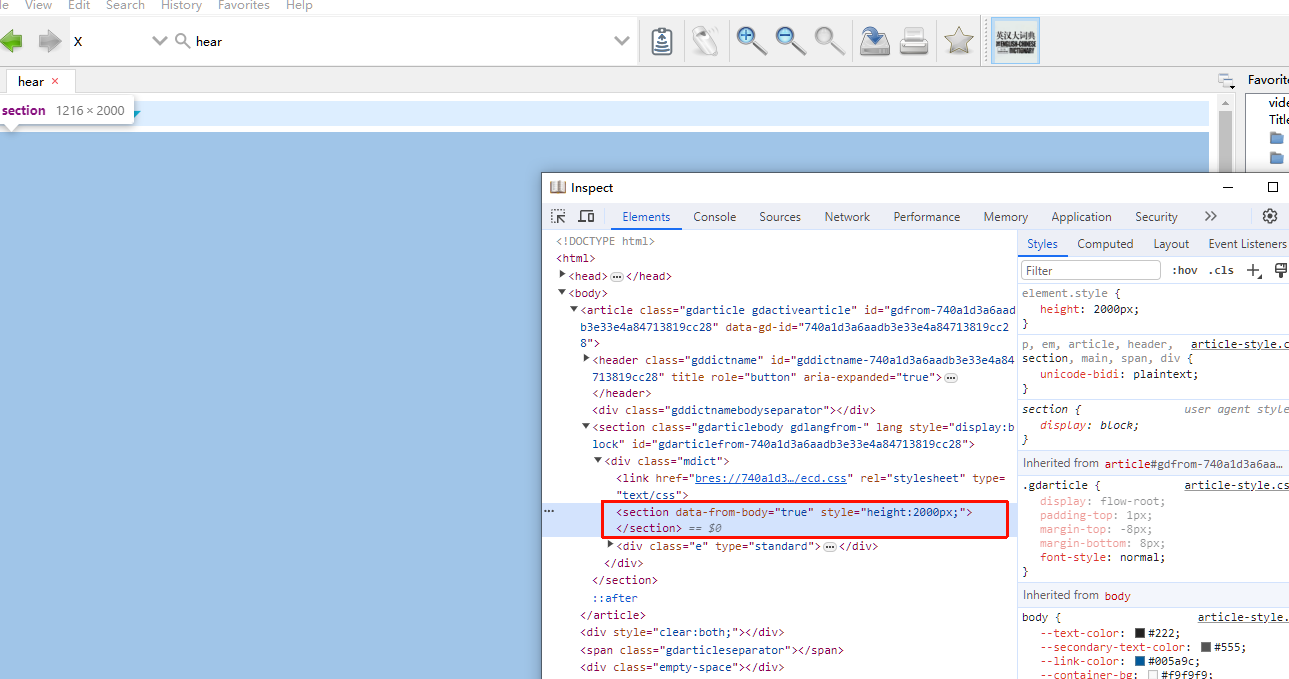
Task: Click the #005a9c link-color swatch
Action: pyautogui.click(x=1140, y=661)
